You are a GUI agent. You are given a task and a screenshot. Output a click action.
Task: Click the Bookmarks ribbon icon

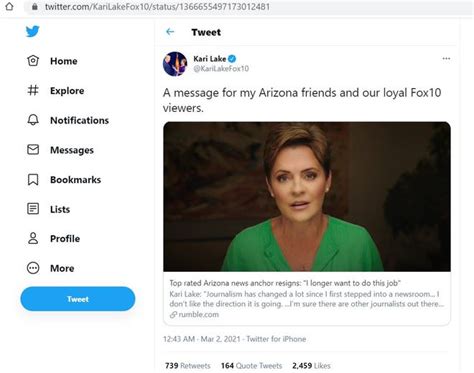coord(33,179)
